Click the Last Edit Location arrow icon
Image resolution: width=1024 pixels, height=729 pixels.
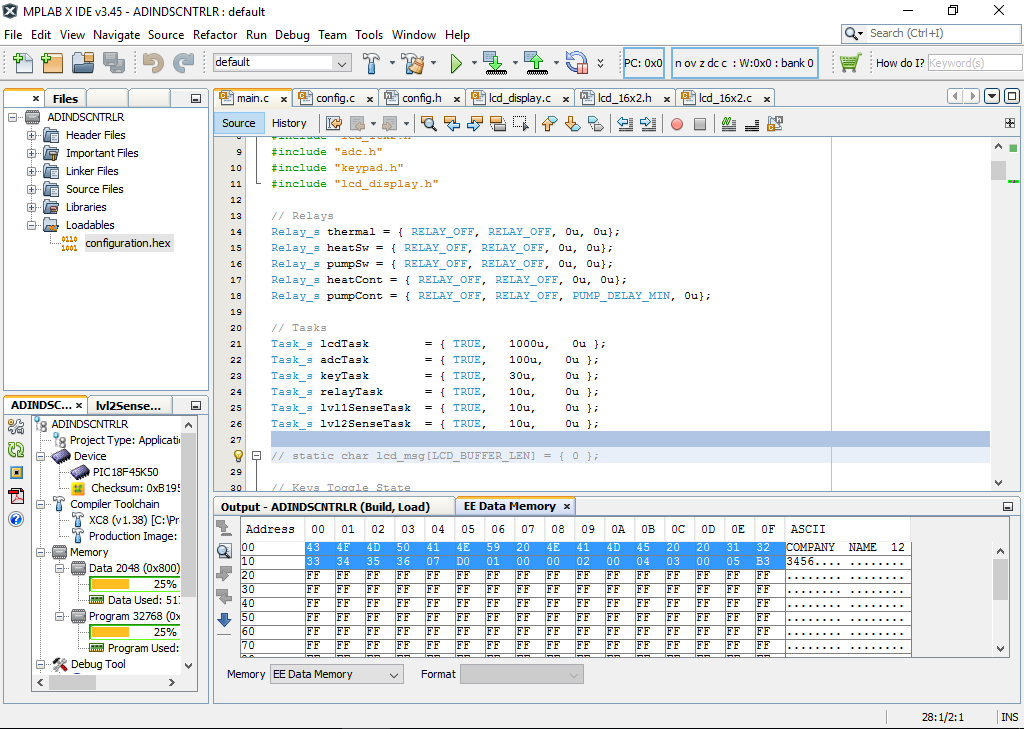334,123
